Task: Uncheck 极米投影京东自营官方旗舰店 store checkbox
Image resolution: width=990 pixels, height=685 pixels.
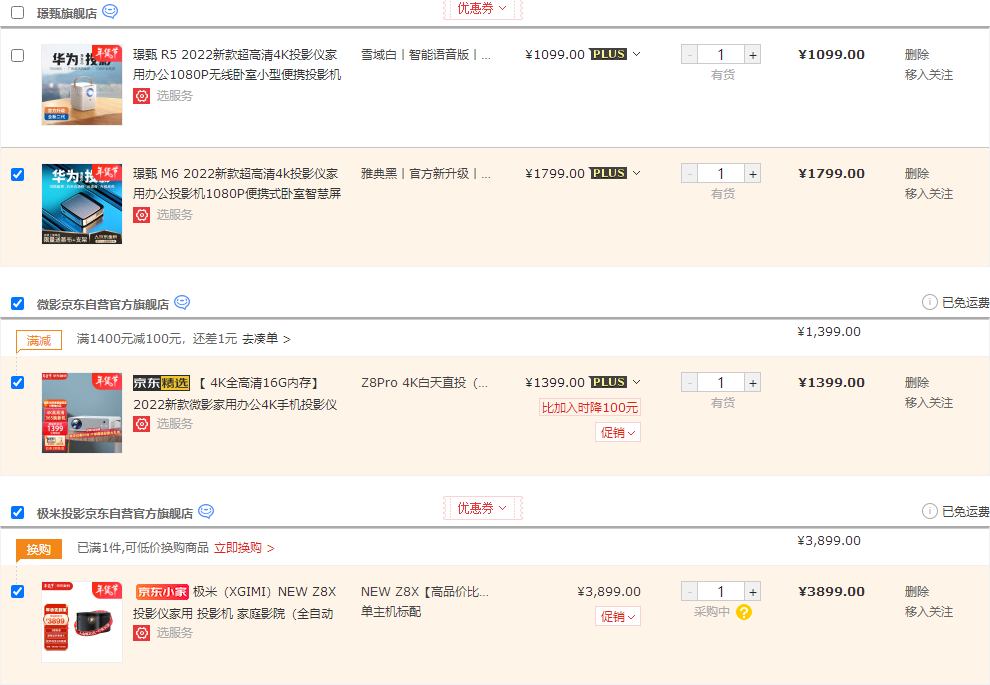Action: tap(18, 513)
